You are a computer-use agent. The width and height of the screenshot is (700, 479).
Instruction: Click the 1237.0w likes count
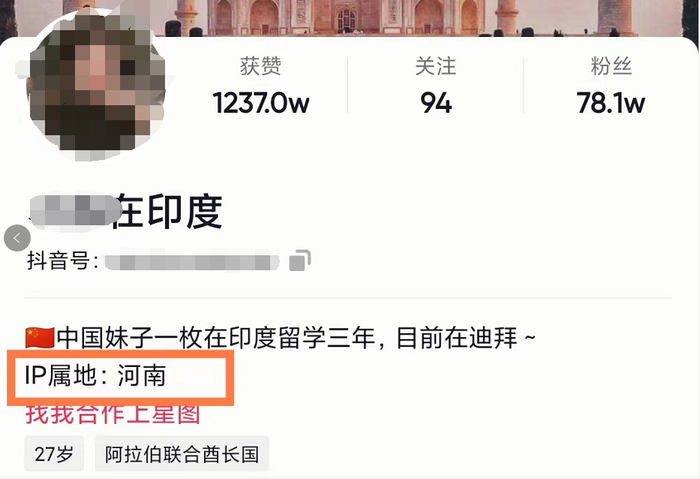(261, 103)
